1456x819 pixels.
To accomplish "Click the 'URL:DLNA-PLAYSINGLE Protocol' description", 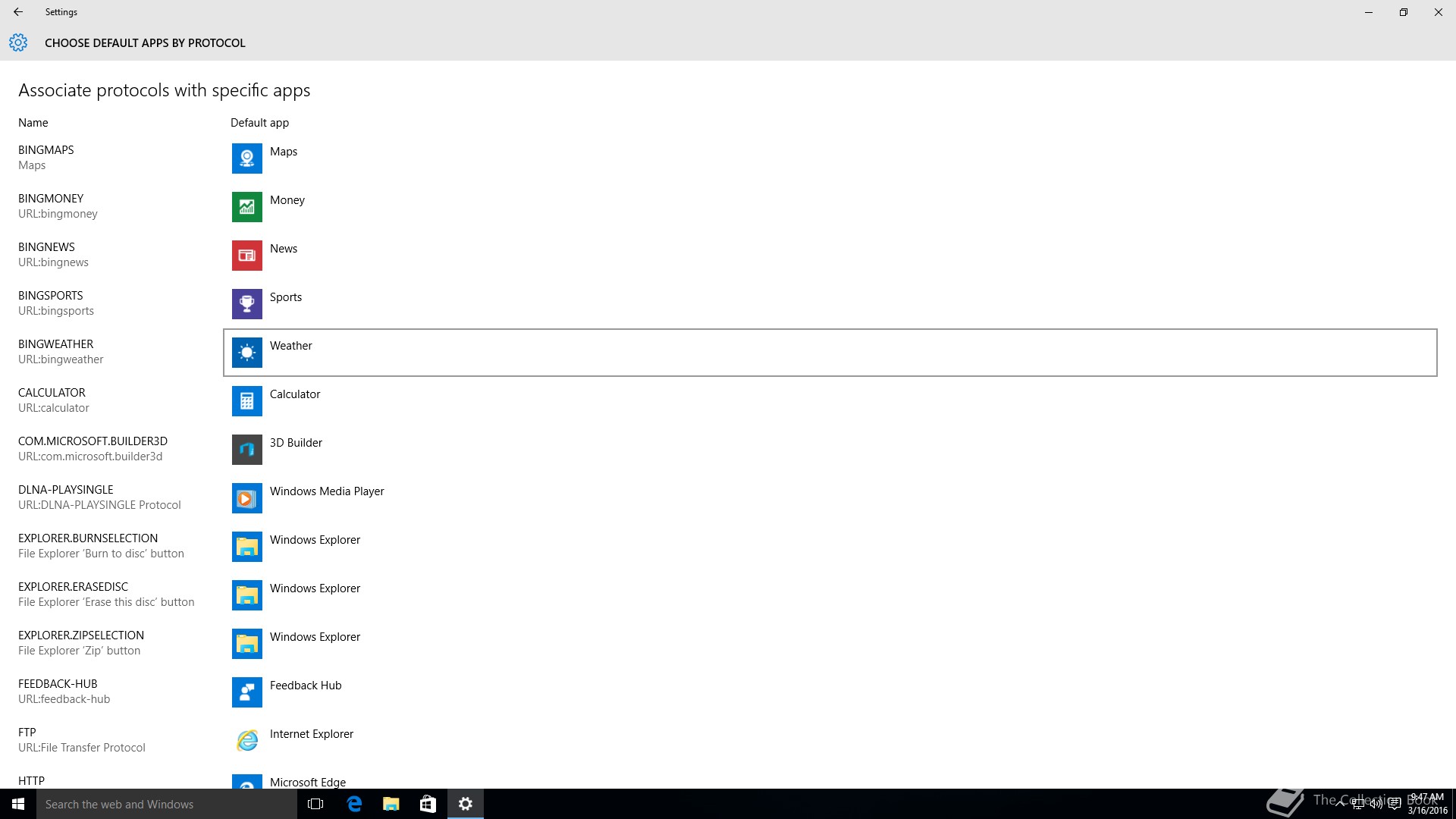I will pyautogui.click(x=99, y=505).
